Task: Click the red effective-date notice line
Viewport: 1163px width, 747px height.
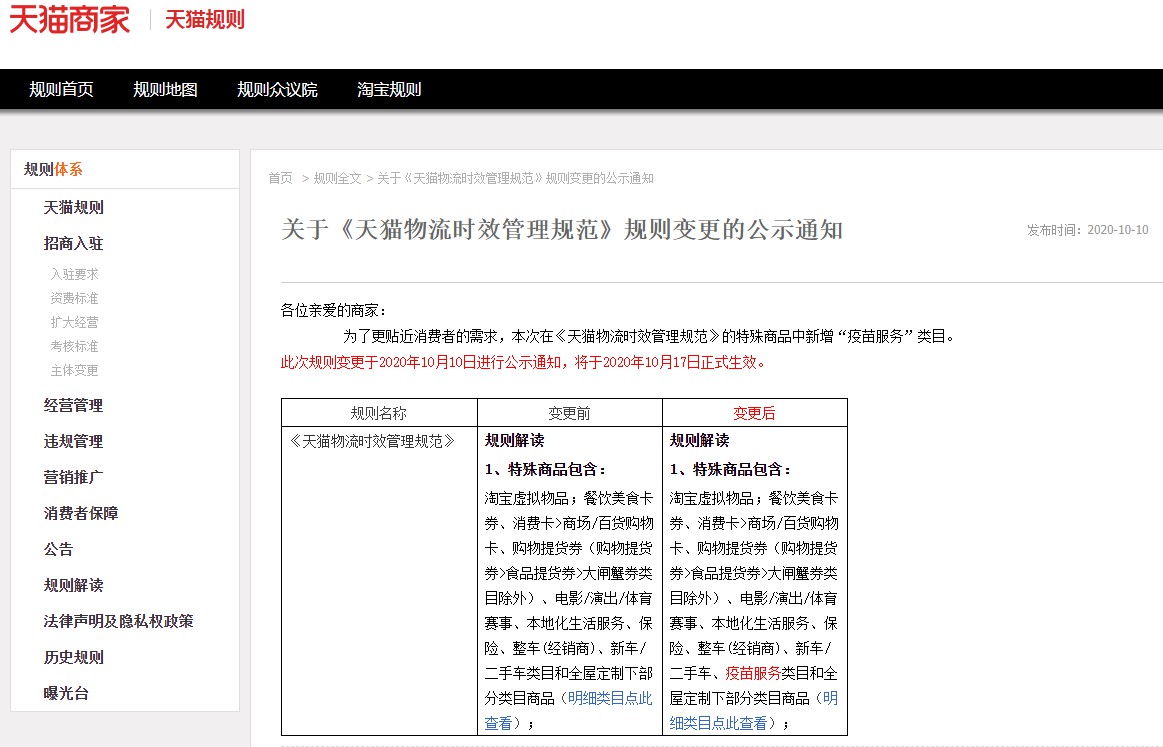Action: pos(523,362)
